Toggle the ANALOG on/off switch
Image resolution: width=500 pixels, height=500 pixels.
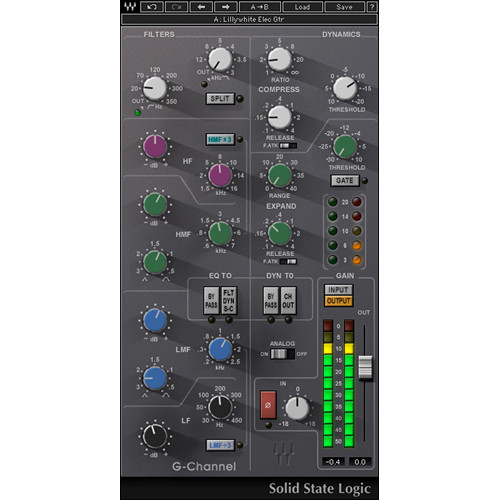pyautogui.click(x=282, y=354)
